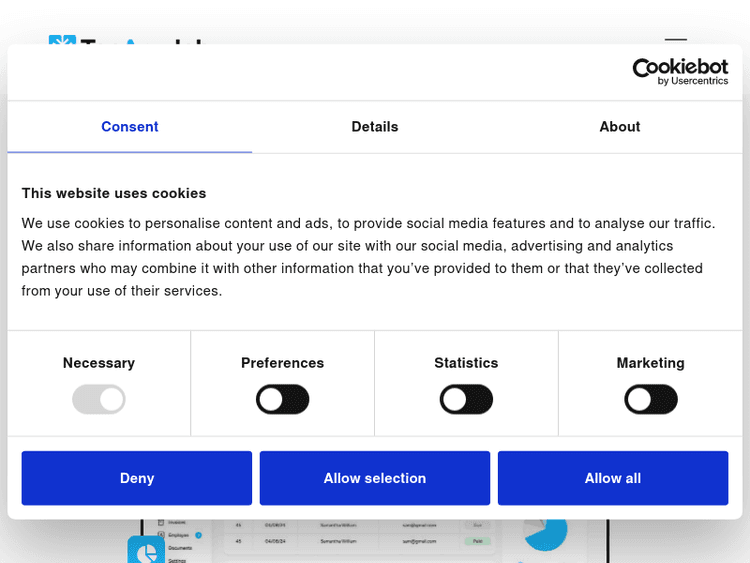The height and width of the screenshot is (563, 750).
Task: Open the hamburger menu behind the dialog
Action: click(676, 41)
